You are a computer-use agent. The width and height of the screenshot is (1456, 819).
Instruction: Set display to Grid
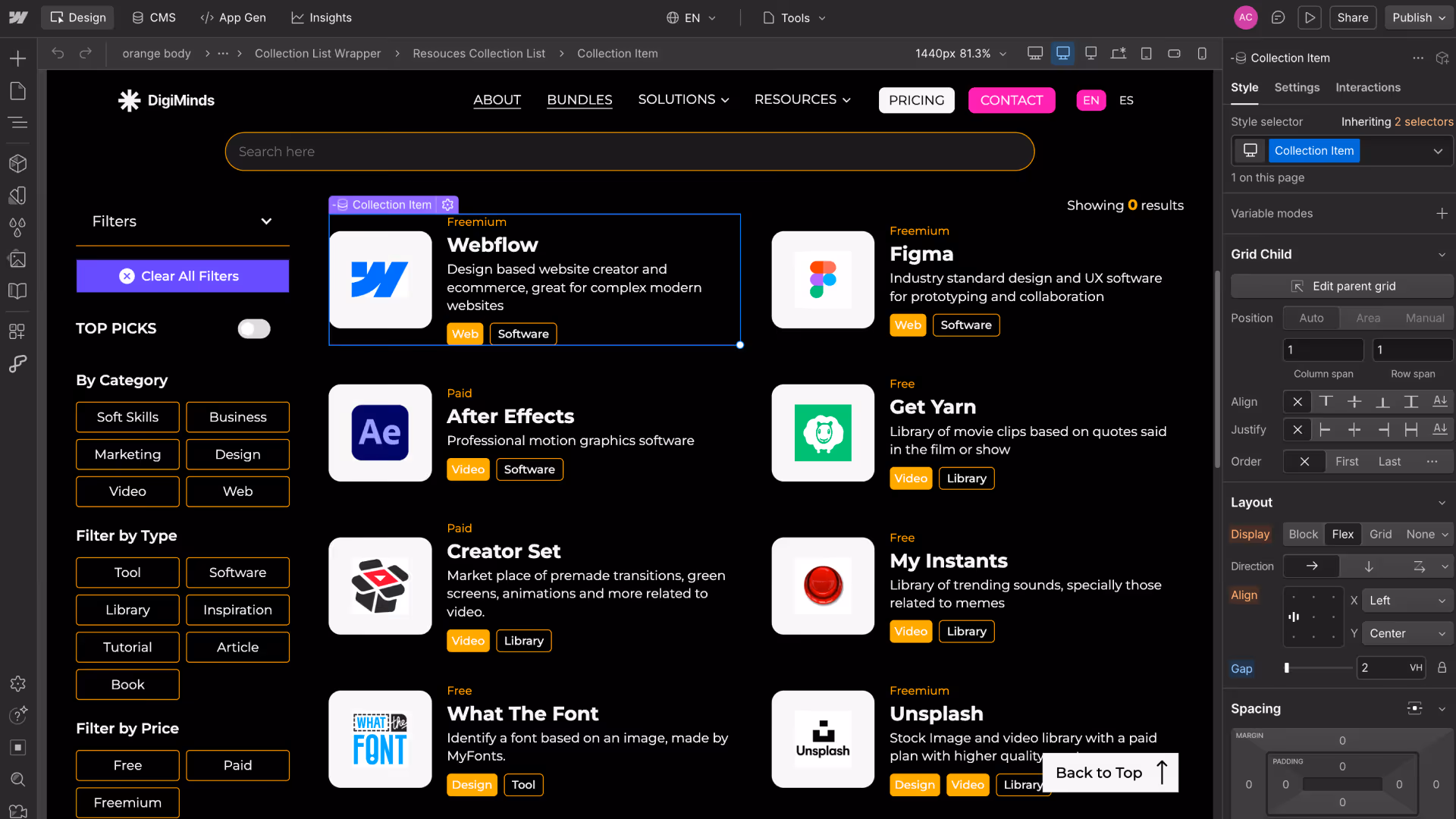click(x=1381, y=535)
